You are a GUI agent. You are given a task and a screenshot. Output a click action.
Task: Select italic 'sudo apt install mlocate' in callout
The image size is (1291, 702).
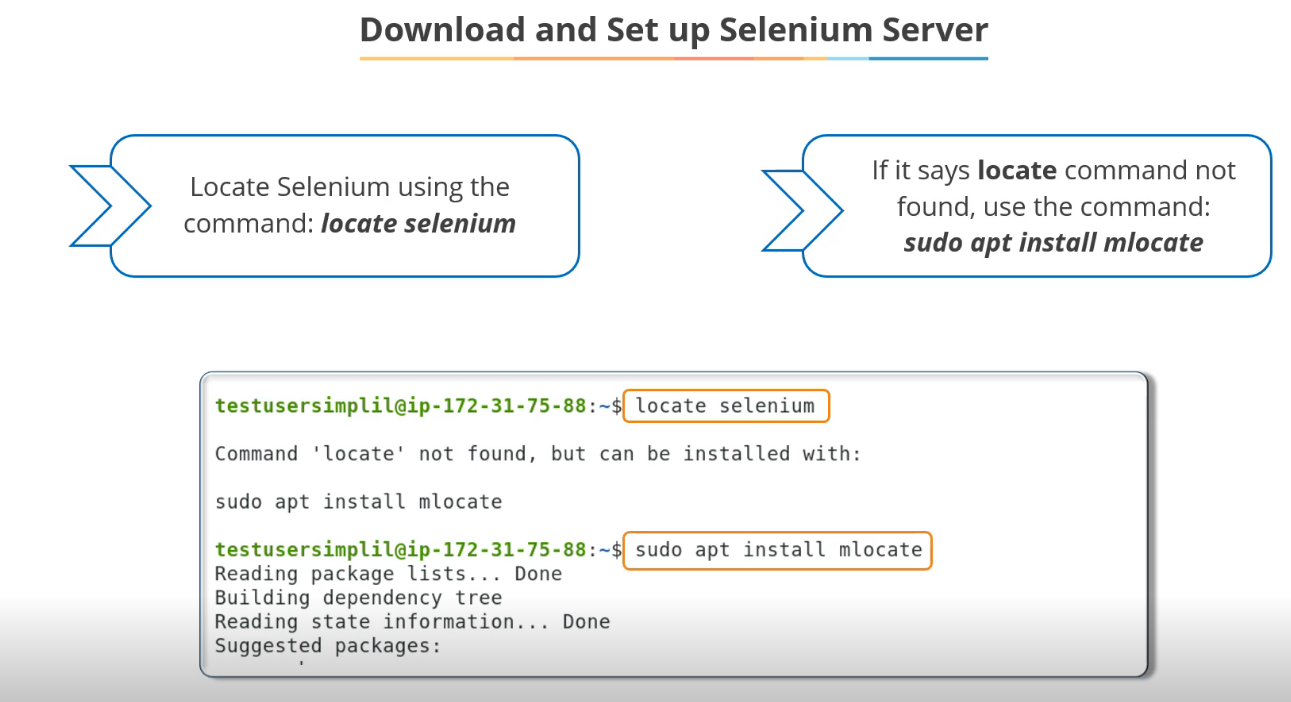[x=1053, y=242]
